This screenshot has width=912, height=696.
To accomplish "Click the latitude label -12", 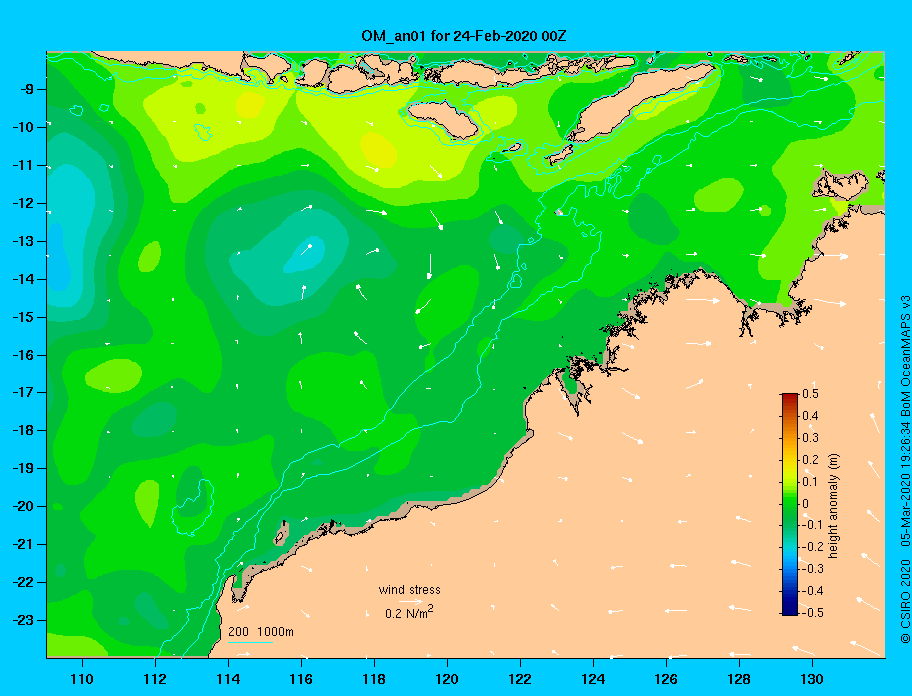I will pos(24,204).
